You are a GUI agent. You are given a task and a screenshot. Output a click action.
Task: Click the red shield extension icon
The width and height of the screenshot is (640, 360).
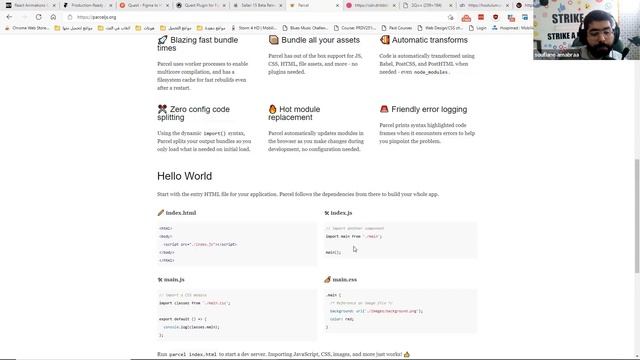[x=496, y=17]
